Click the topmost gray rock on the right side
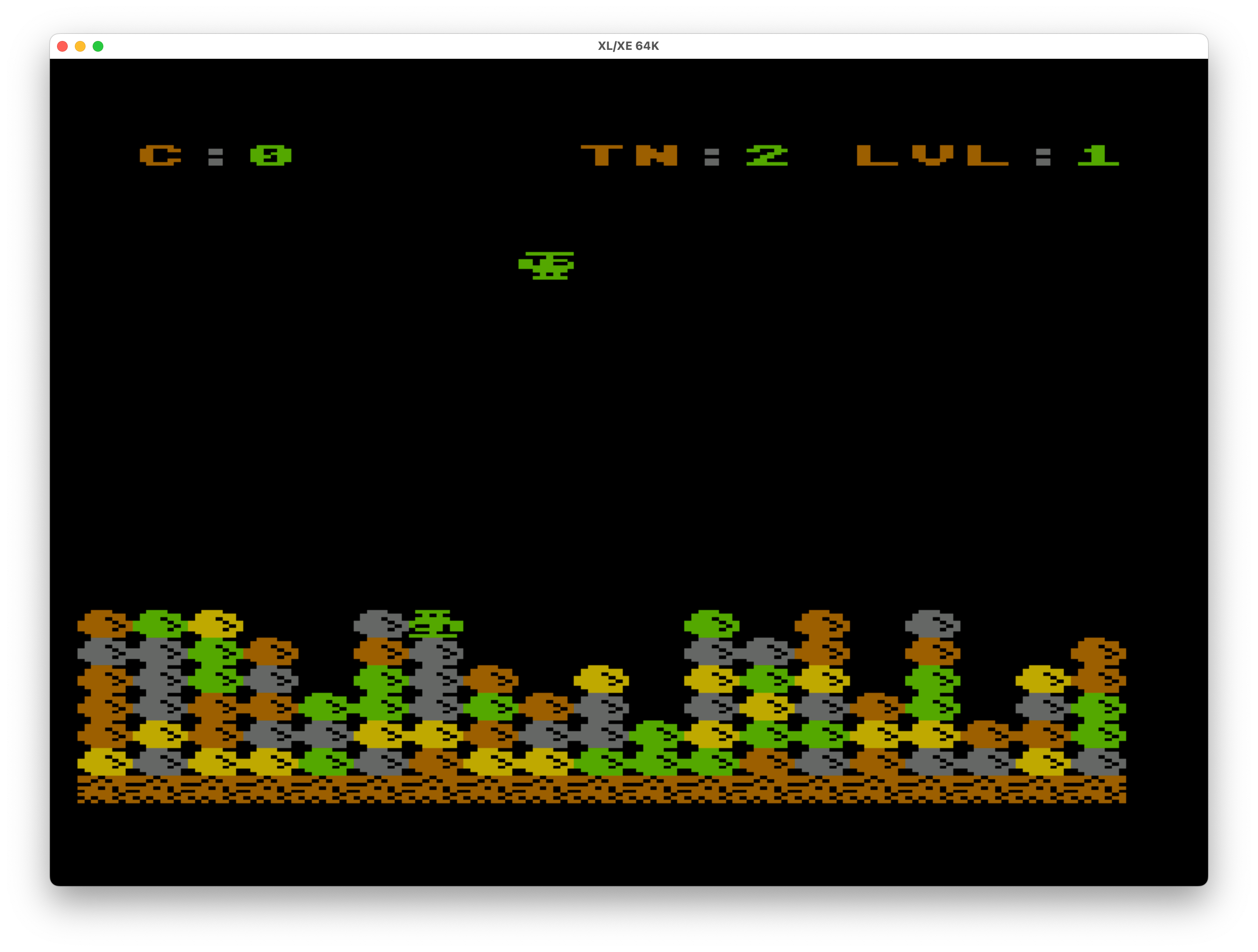The height and width of the screenshot is (952, 1258). (x=932, y=623)
